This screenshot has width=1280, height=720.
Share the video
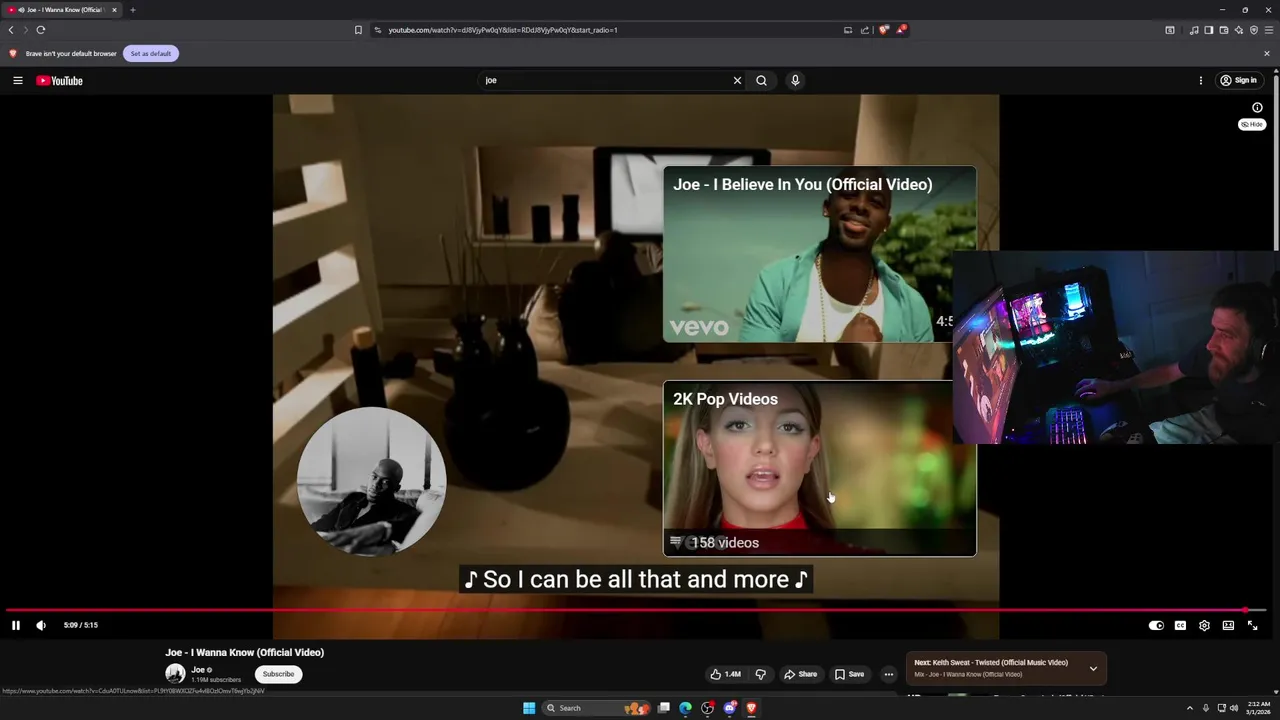pyautogui.click(x=800, y=674)
